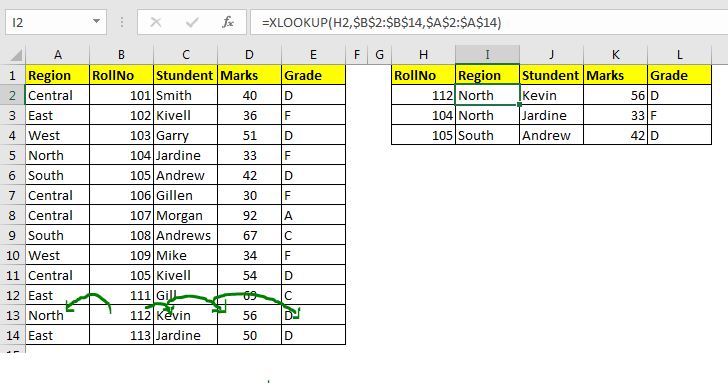Viewport: 728px width, 383px height.
Task: Select column header D
Action: point(249,55)
